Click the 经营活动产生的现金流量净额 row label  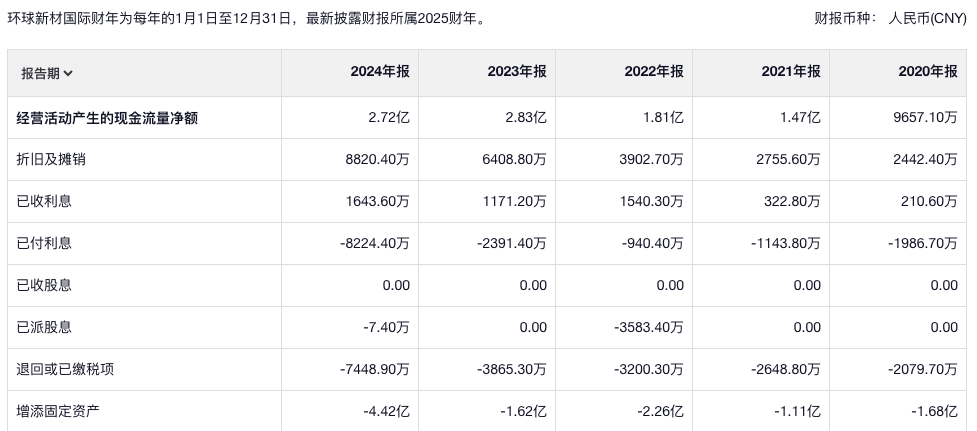coord(107,118)
